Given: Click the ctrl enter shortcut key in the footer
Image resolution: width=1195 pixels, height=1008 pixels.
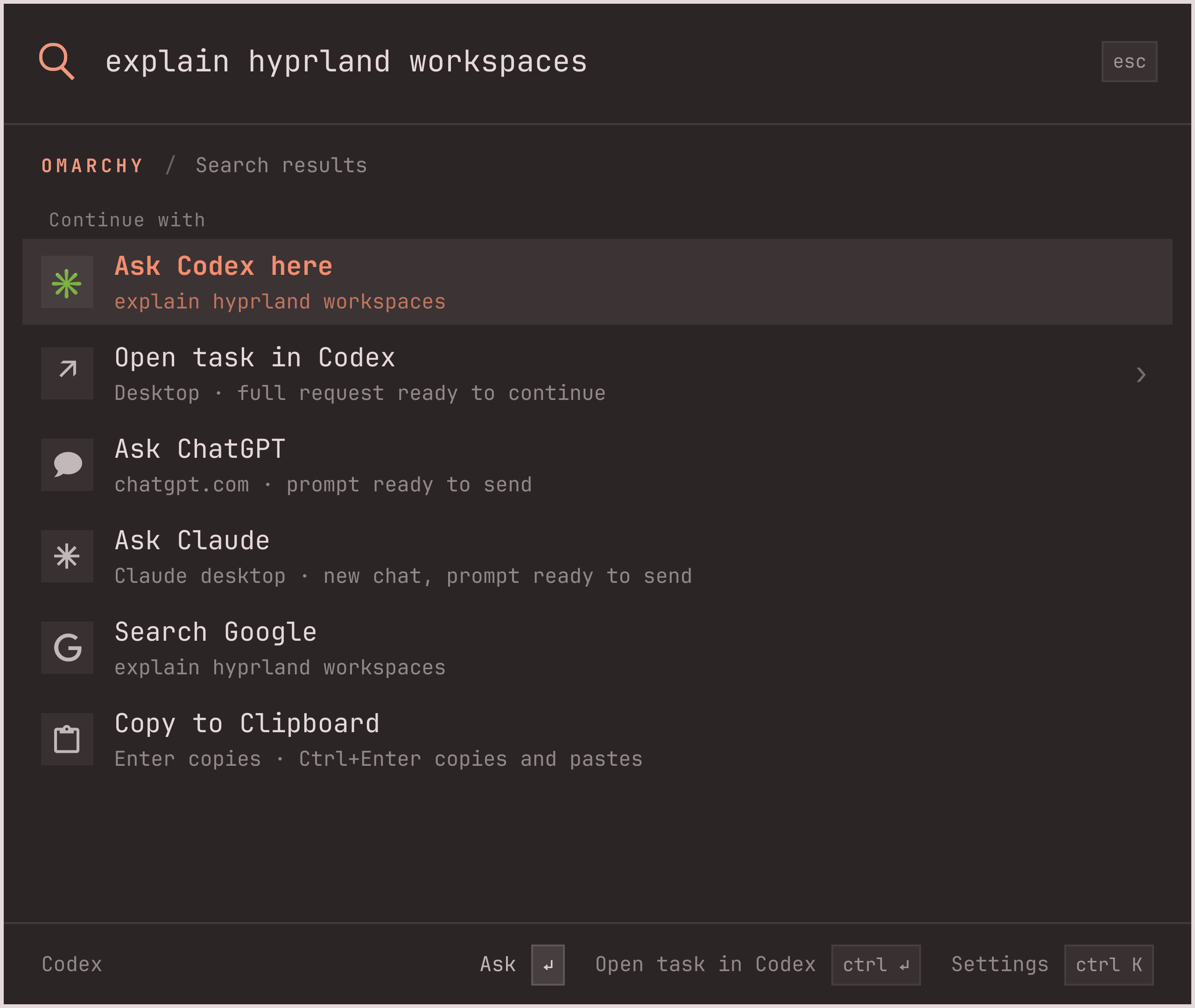Looking at the screenshot, I should coord(876,965).
